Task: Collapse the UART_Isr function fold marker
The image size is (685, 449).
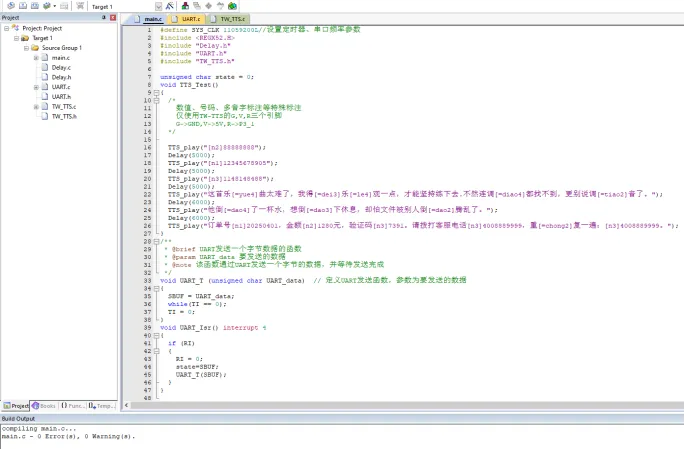Action: (x=156, y=335)
